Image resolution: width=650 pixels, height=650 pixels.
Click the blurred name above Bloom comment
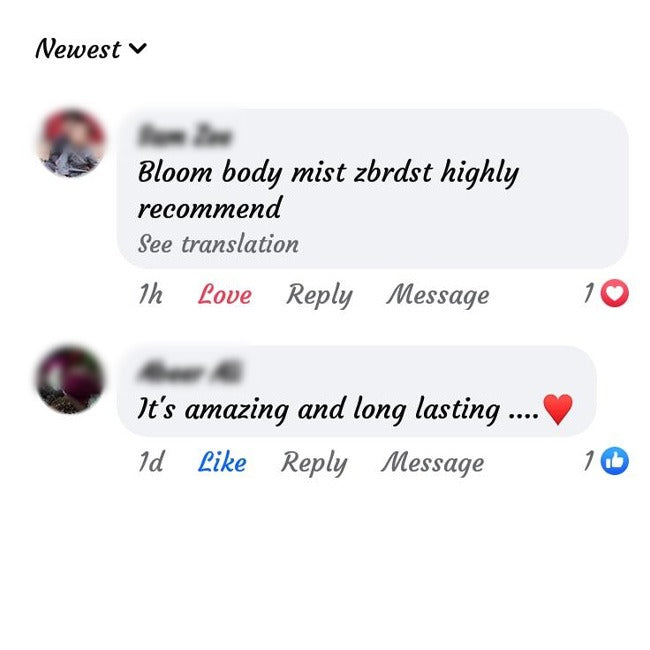point(184,135)
